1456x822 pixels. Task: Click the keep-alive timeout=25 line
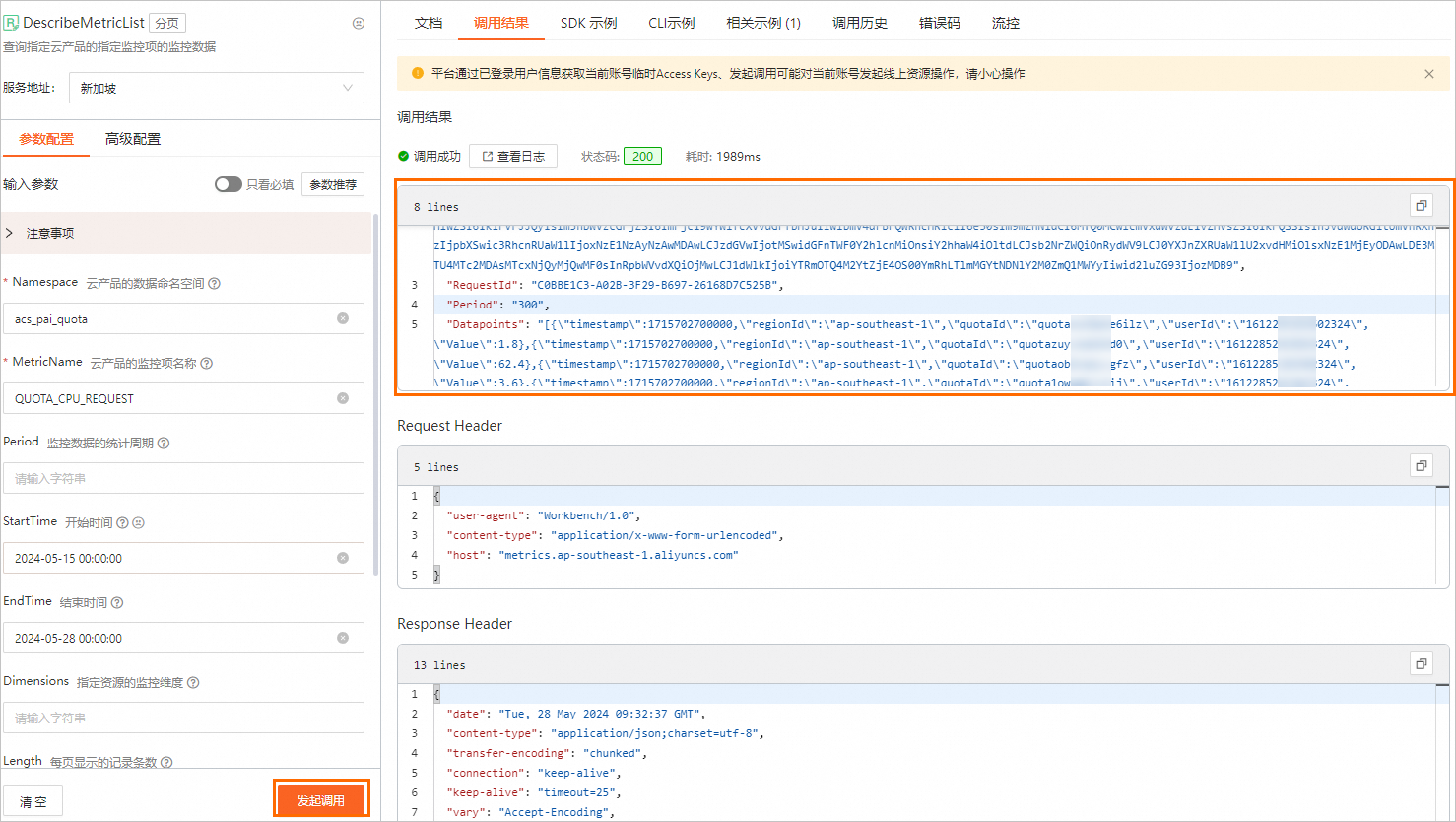pyautogui.click(x=533, y=792)
